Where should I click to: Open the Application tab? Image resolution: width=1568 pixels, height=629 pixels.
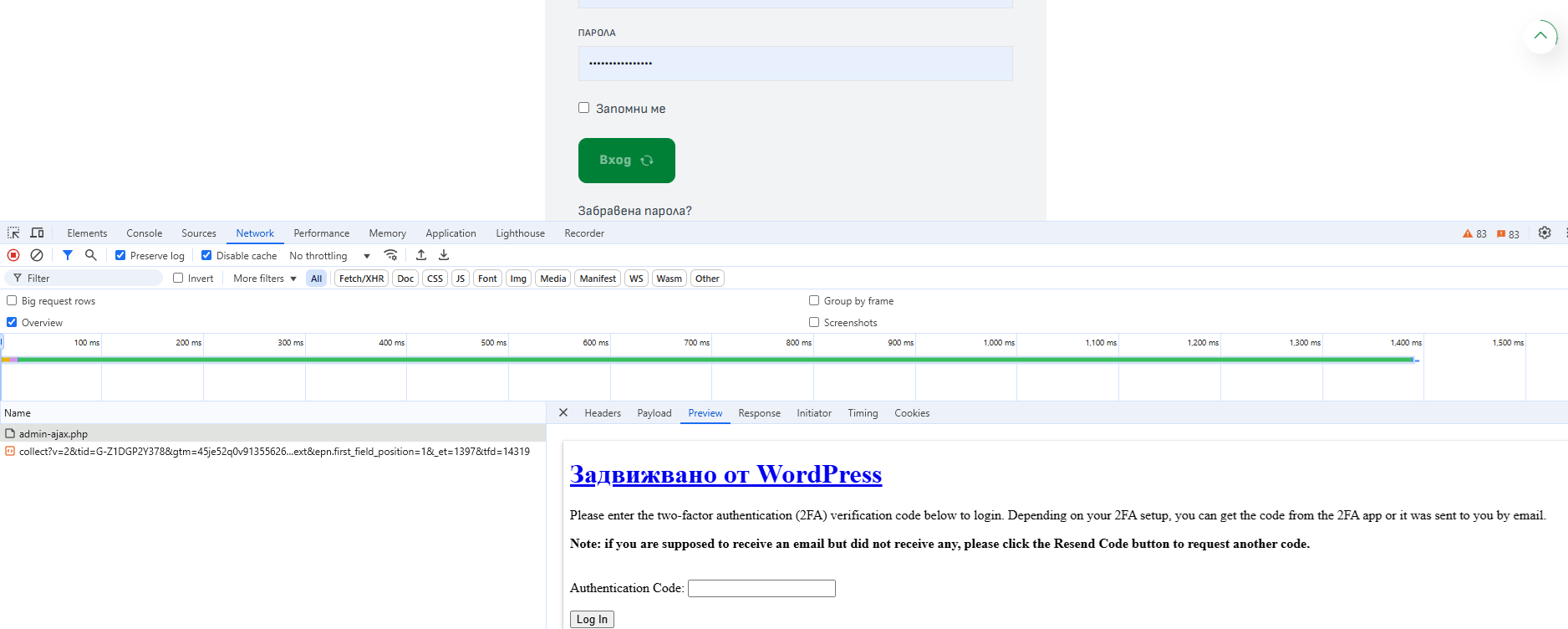[451, 233]
